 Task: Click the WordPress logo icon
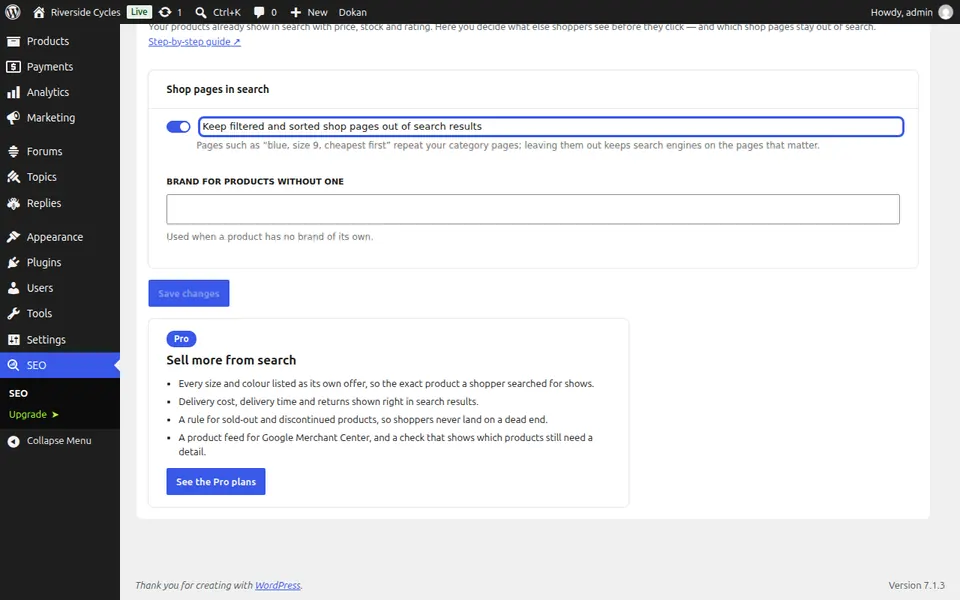point(12,12)
